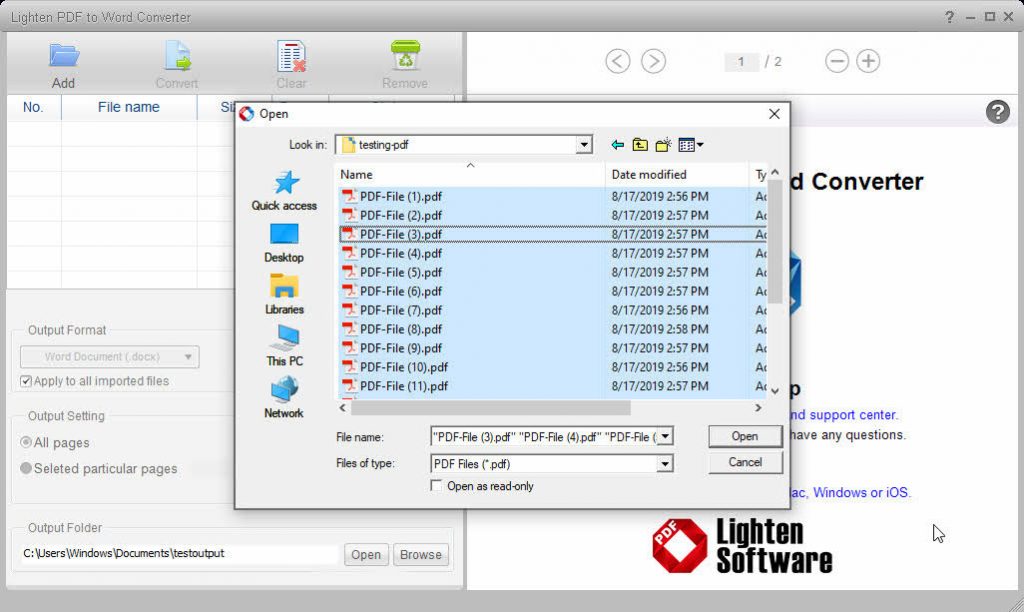Screen dimensions: 1024x612
Task: Select the Seleted particular pages radio button
Action: tap(26, 468)
